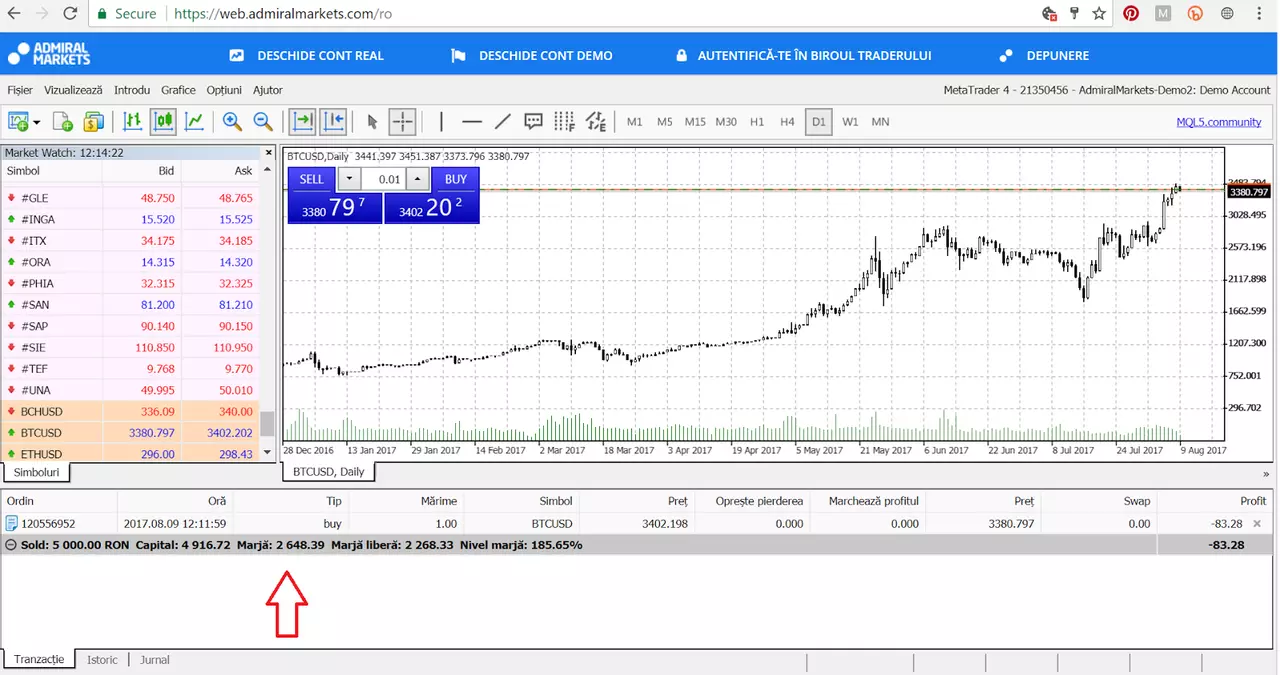Set timeframe to H1

point(757,122)
